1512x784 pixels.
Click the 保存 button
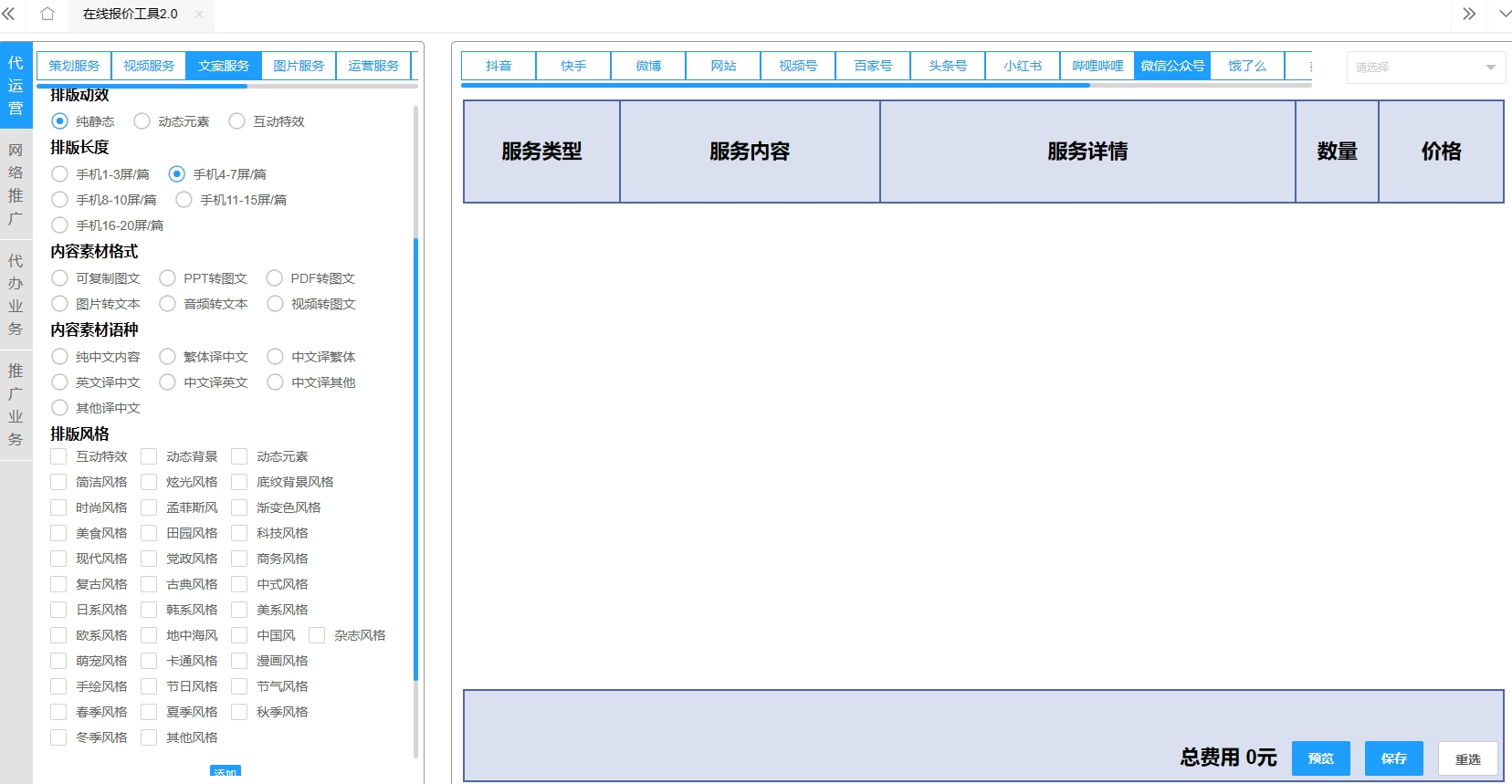point(1393,758)
